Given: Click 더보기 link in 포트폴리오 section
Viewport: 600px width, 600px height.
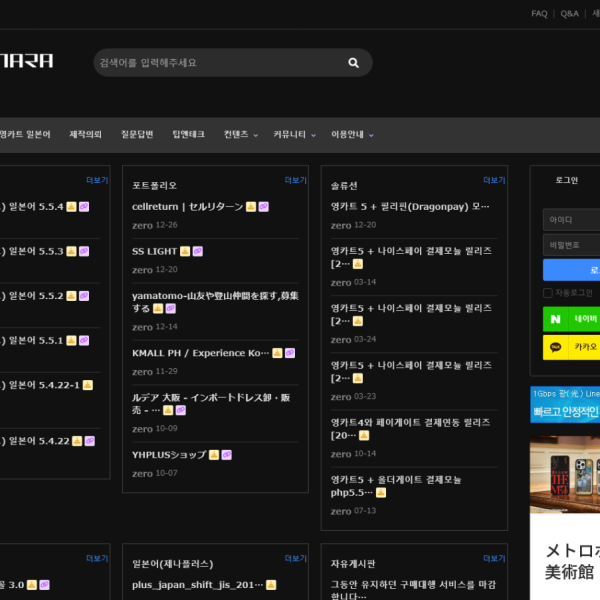Looking at the screenshot, I should coord(296,181).
